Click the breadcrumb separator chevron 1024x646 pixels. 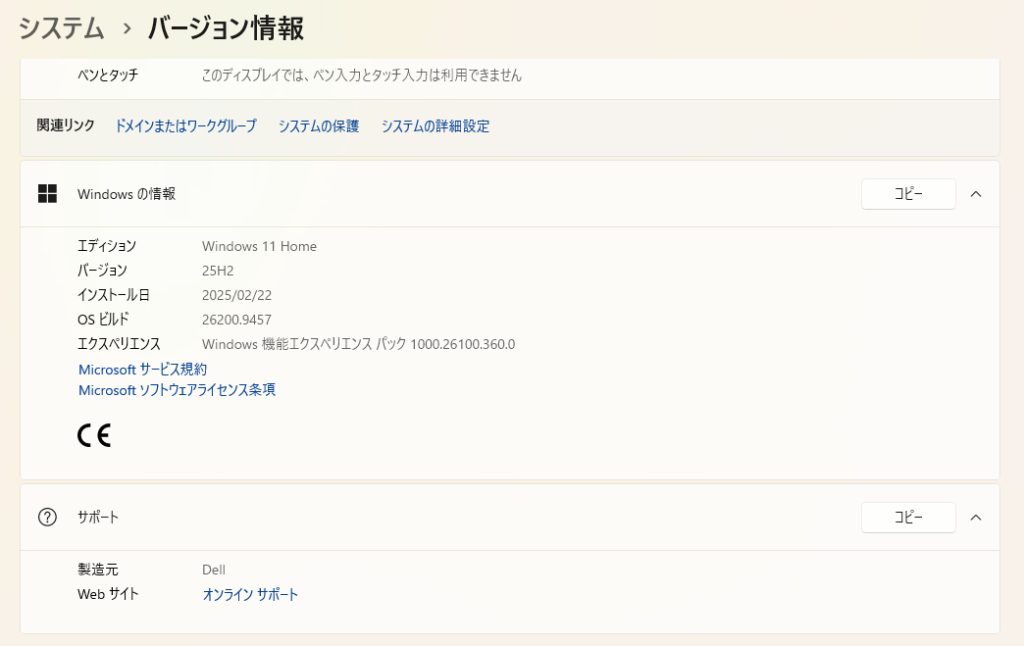[x=127, y=29]
